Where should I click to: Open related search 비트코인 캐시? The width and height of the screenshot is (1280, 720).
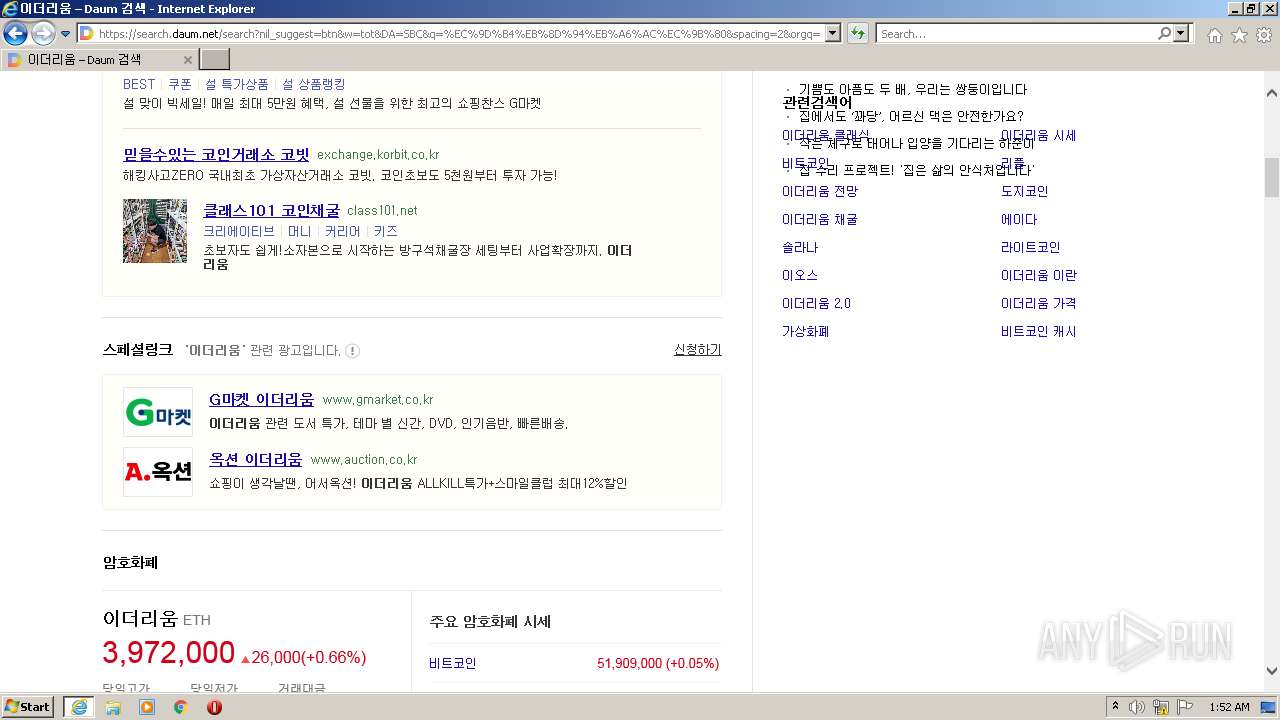[1039, 331]
